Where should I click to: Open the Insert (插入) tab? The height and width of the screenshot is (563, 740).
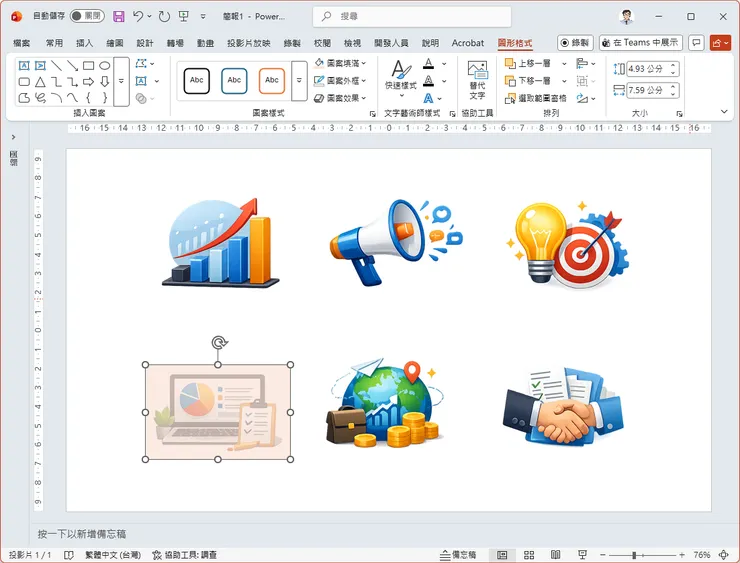[84, 43]
